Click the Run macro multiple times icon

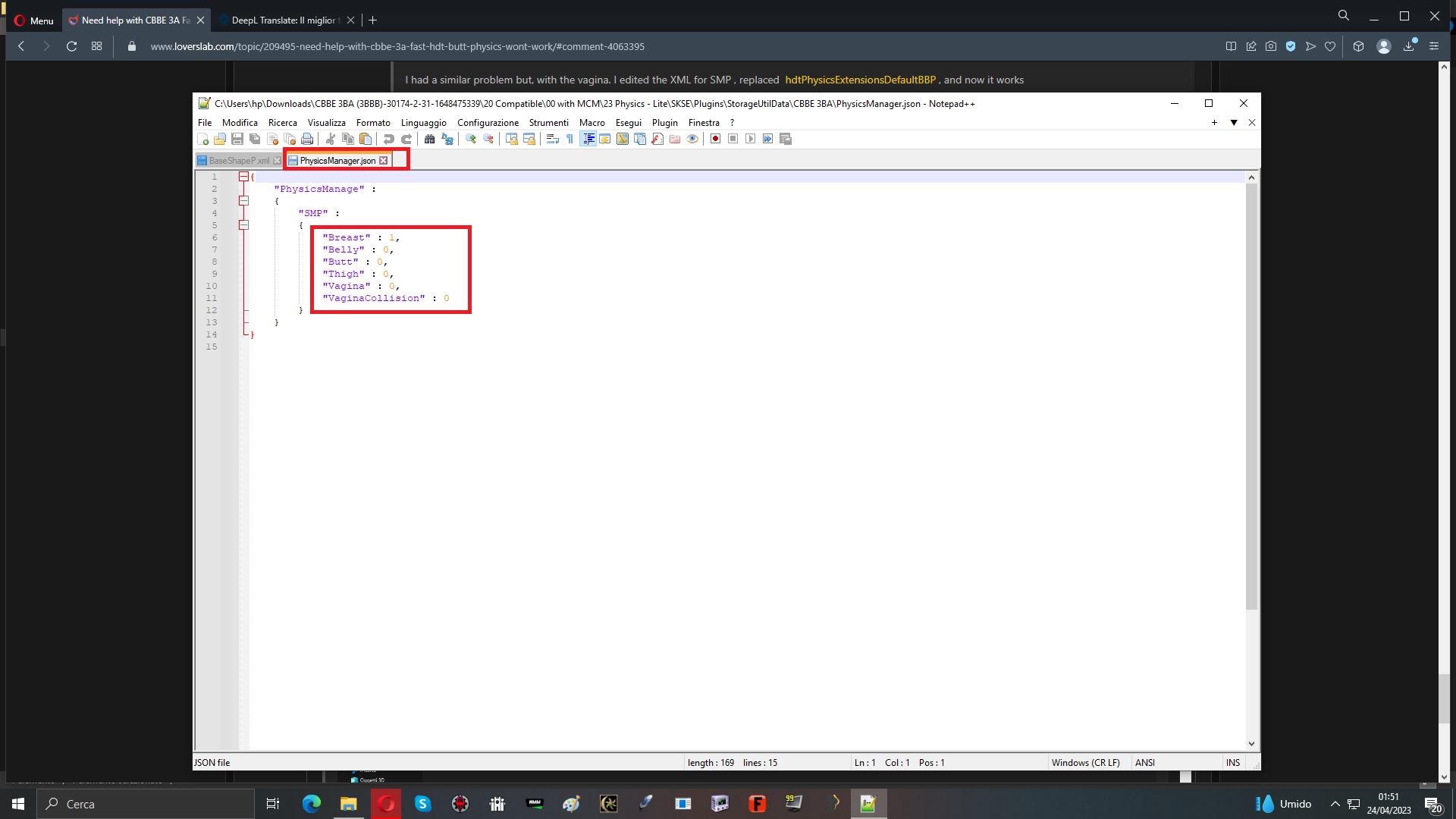point(767,139)
